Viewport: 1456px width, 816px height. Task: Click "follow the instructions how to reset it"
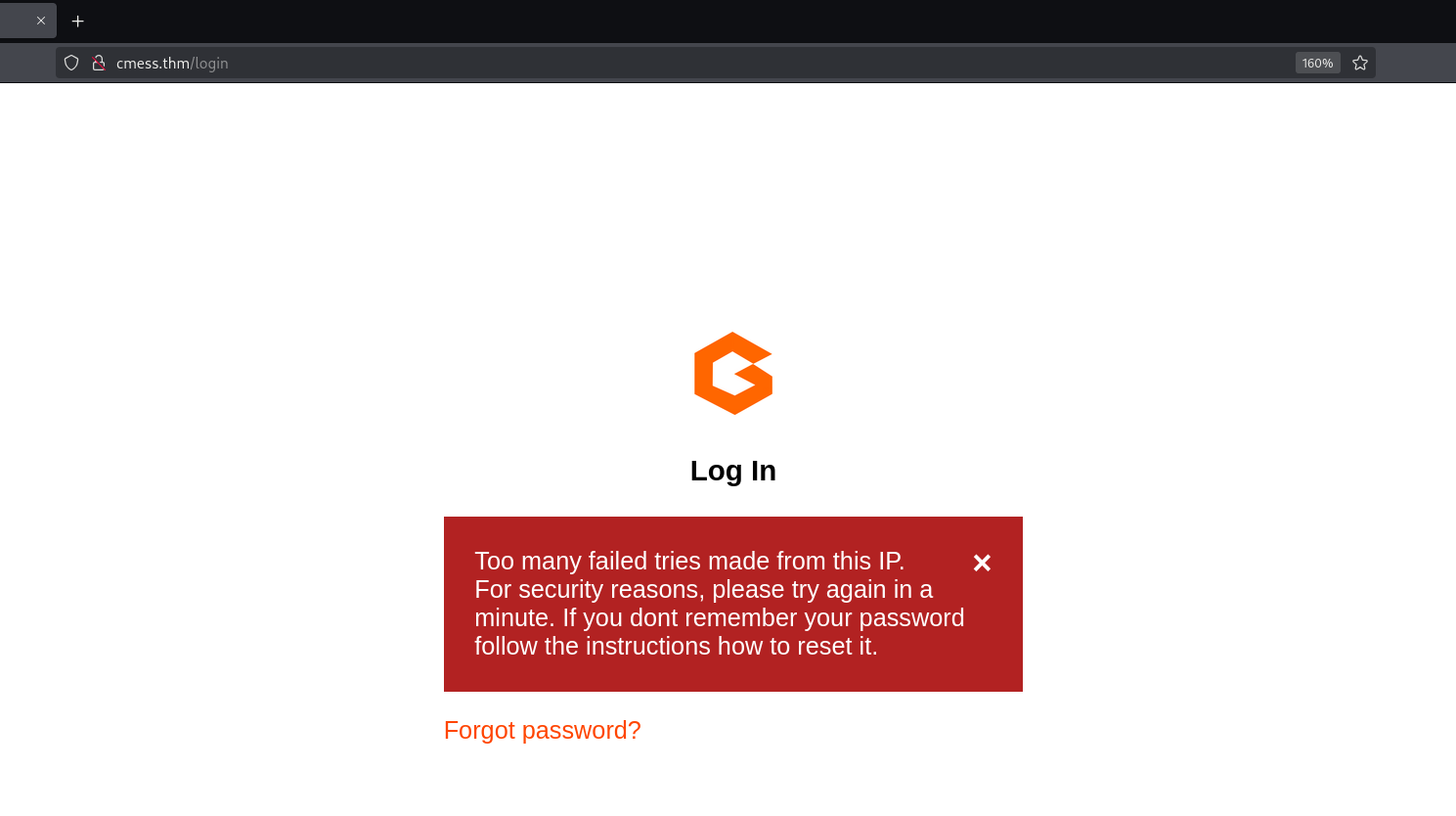coord(676,646)
